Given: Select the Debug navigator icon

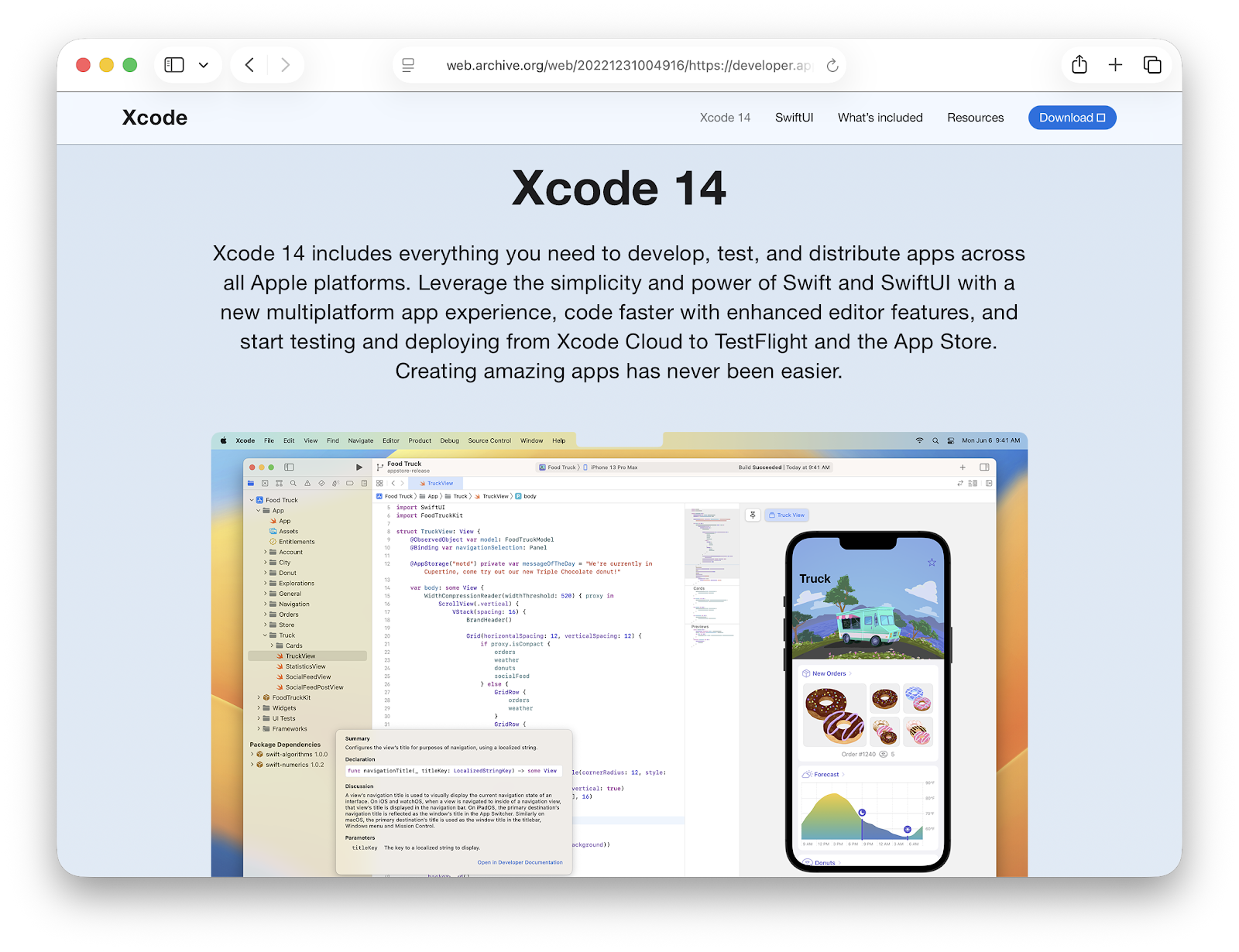Looking at the screenshot, I should (335, 483).
